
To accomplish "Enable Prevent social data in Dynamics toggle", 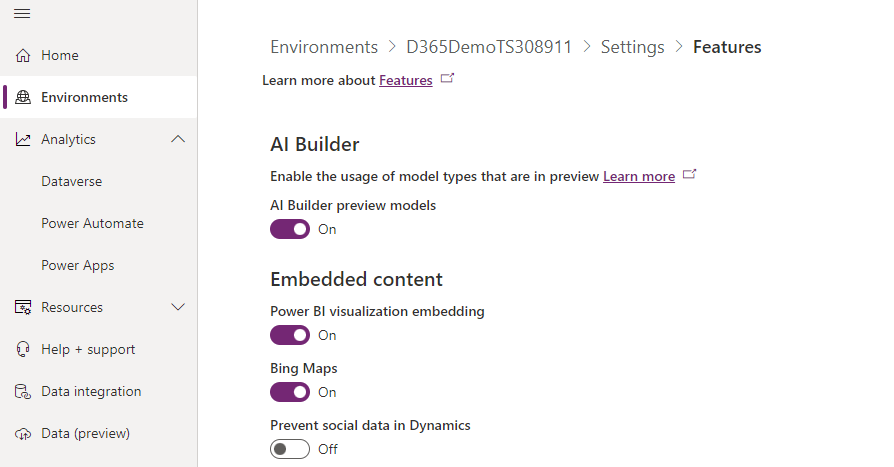I will coord(290,449).
